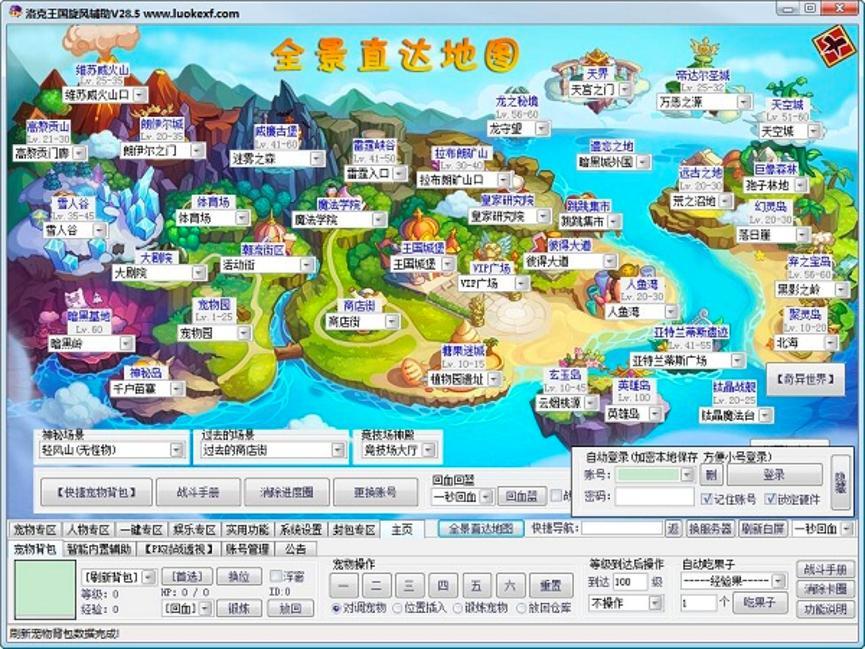Expand the 魔法学院 dropdown
The width and height of the screenshot is (865, 649).
[x=378, y=220]
